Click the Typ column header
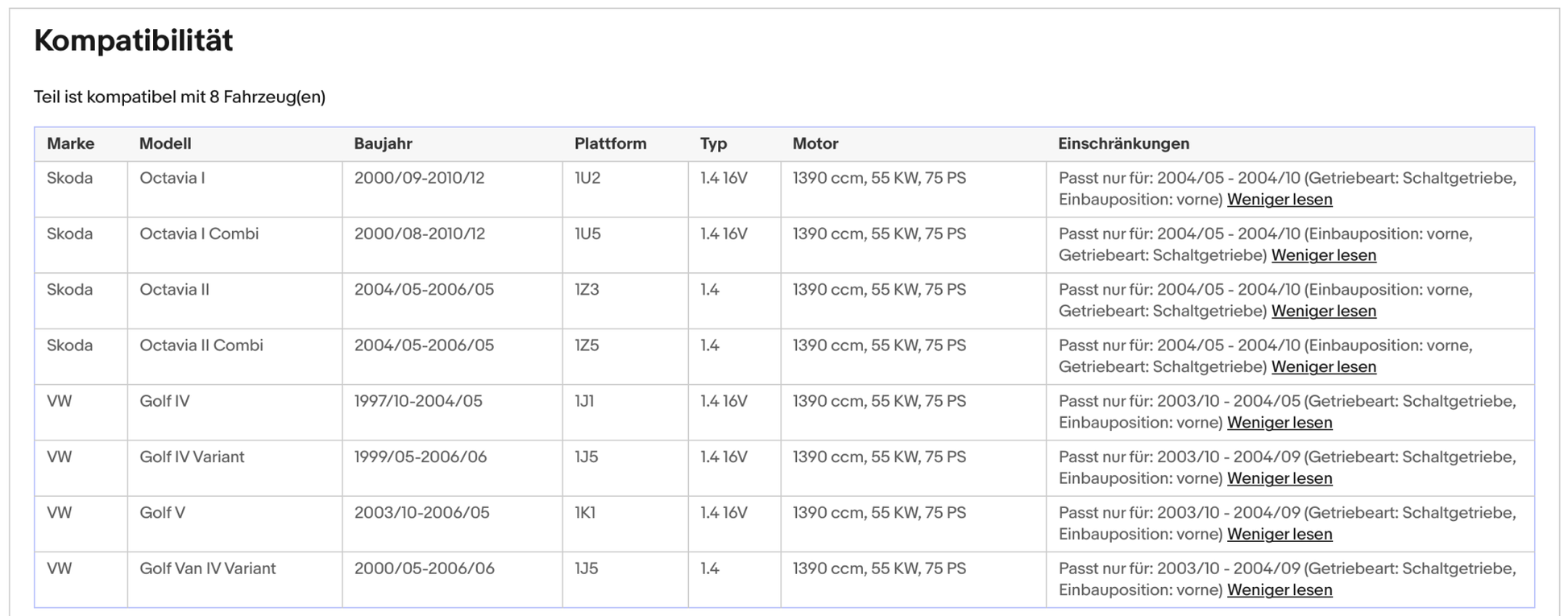The image size is (1568, 616). (x=713, y=143)
